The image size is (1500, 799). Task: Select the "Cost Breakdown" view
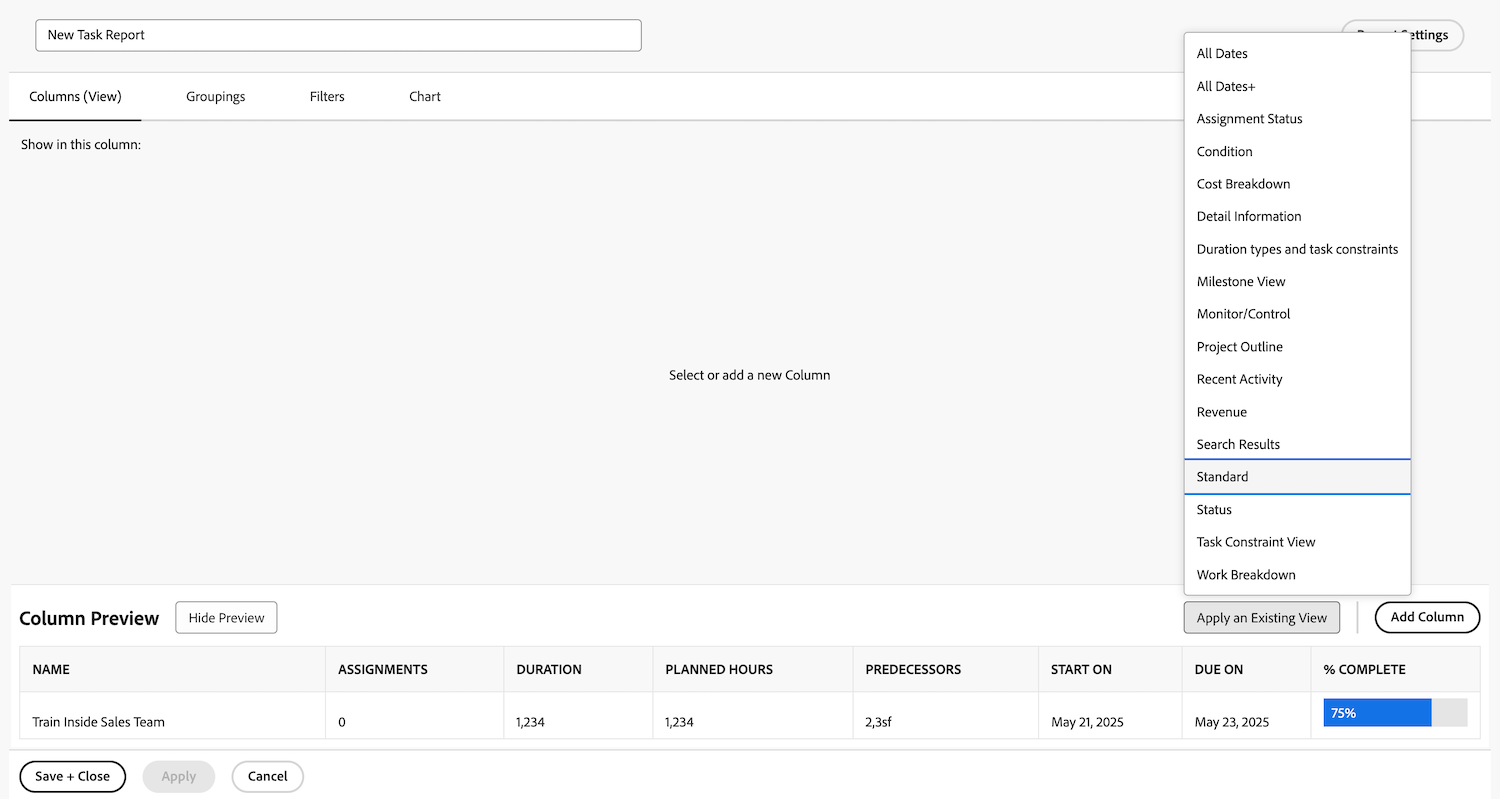click(1242, 183)
